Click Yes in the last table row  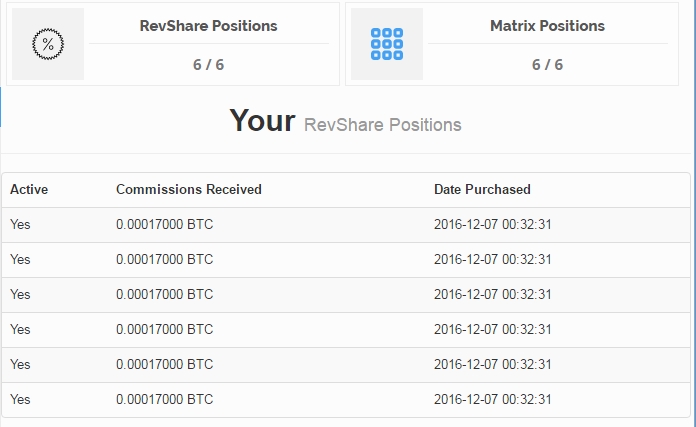tap(20, 399)
